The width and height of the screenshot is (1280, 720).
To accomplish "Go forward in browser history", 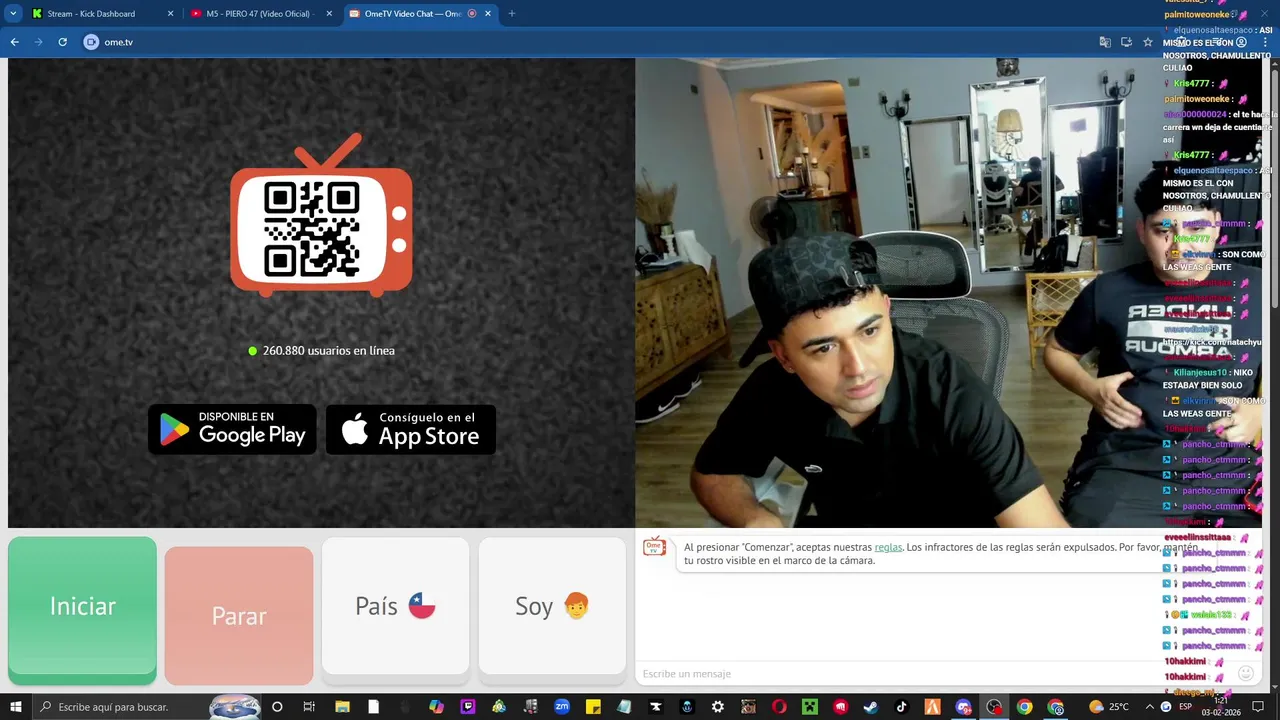I will coord(38,42).
